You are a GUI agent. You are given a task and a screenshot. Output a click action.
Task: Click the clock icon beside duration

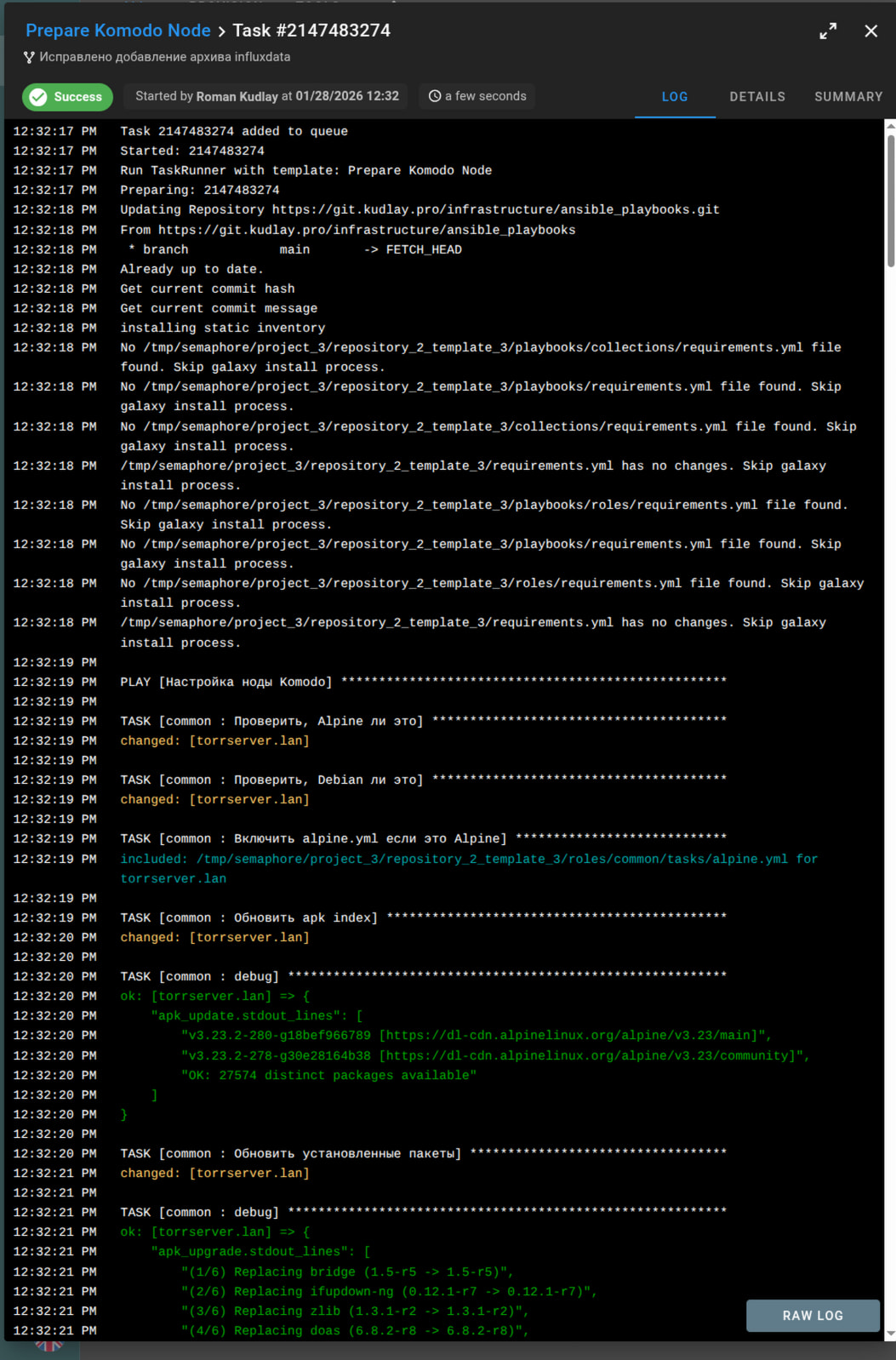pyautogui.click(x=435, y=96)
